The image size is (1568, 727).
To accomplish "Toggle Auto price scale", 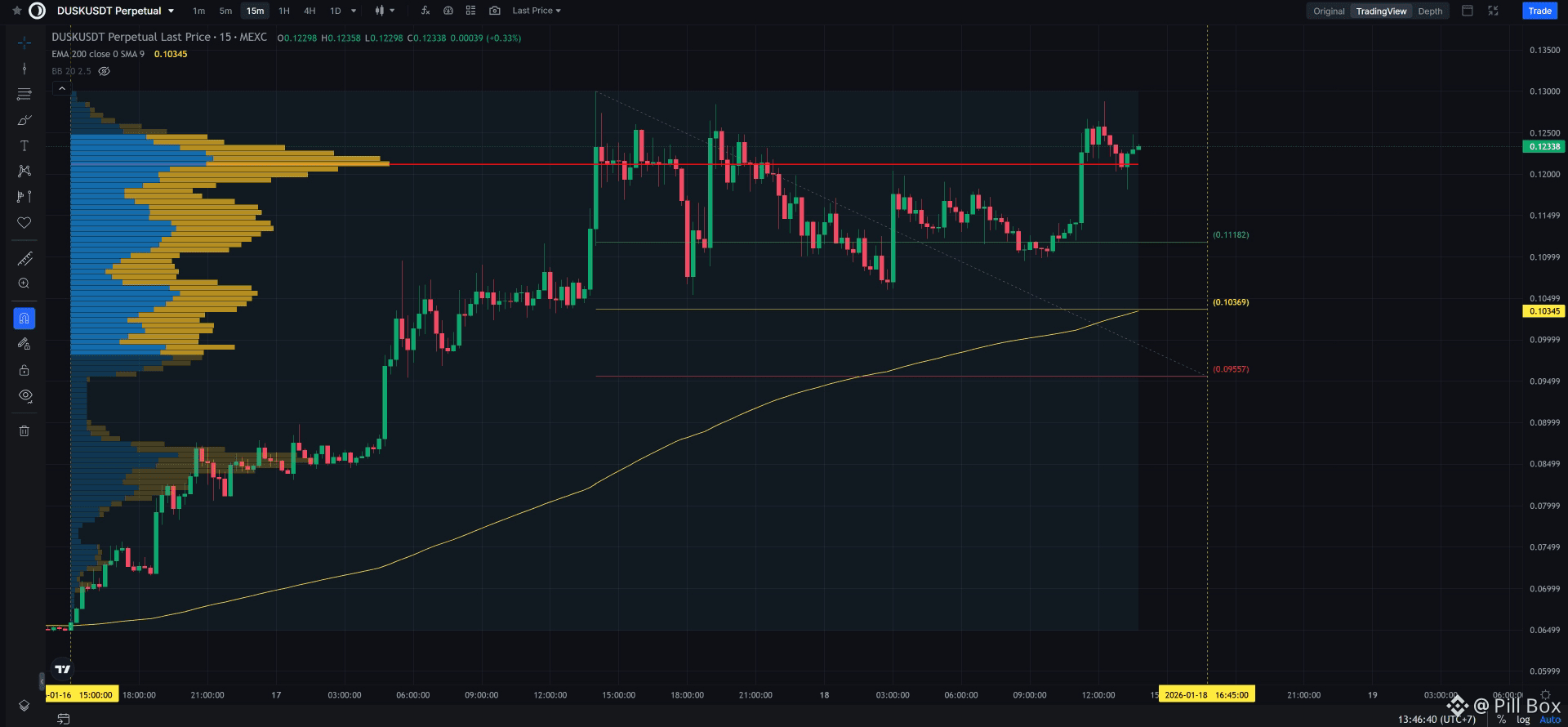I will click(x=1550, y=720).
